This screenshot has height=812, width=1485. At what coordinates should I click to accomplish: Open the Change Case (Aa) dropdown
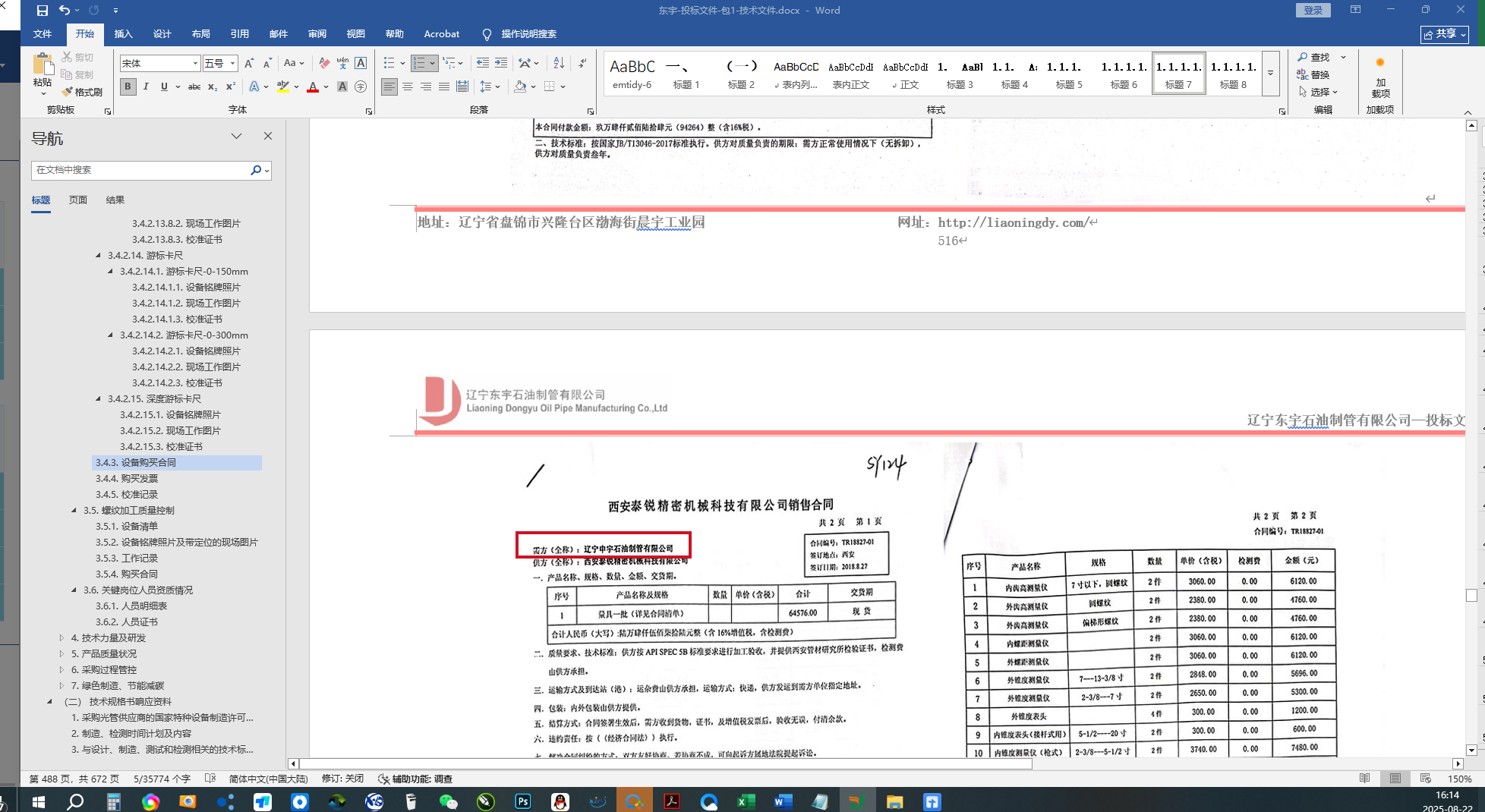tap(294, 64)
